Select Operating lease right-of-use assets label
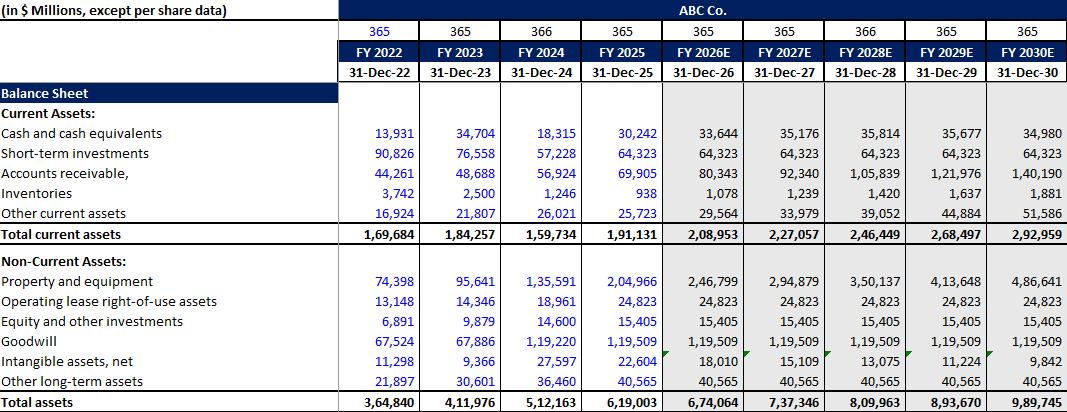 pyautogui.click(x=109, y=301)
